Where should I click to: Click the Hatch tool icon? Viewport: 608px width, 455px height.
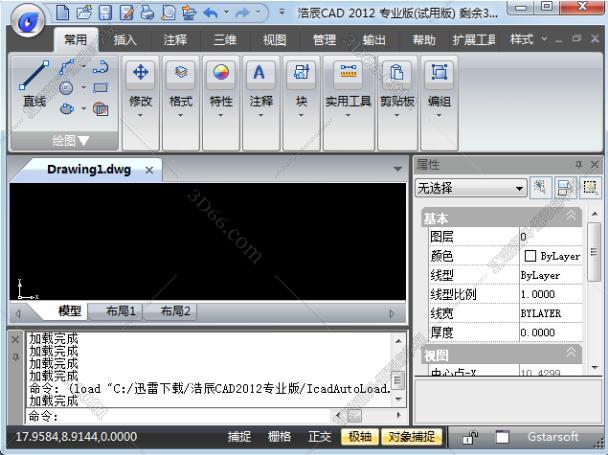coord(101,109)
